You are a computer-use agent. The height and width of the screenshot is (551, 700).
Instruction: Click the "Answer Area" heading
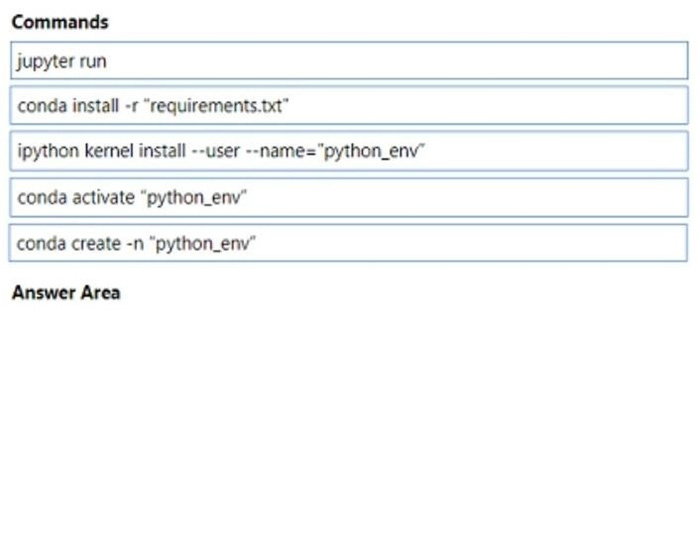pyautogui.click(x=66, y=293)
